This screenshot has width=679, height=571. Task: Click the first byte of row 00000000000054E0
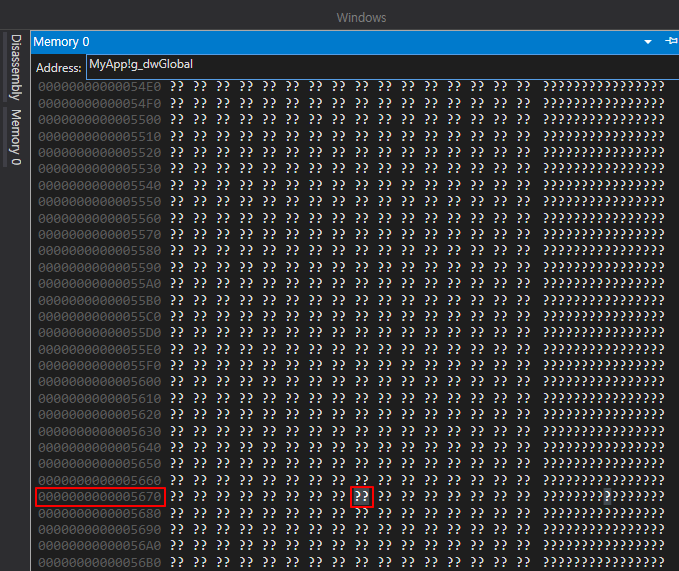177,87
